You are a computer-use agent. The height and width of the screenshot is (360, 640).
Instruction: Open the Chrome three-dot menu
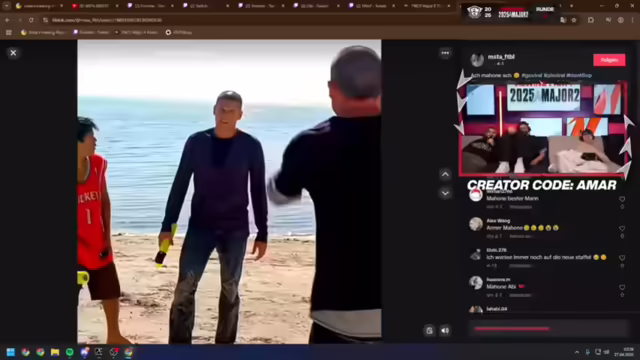[x=632, y=20]
